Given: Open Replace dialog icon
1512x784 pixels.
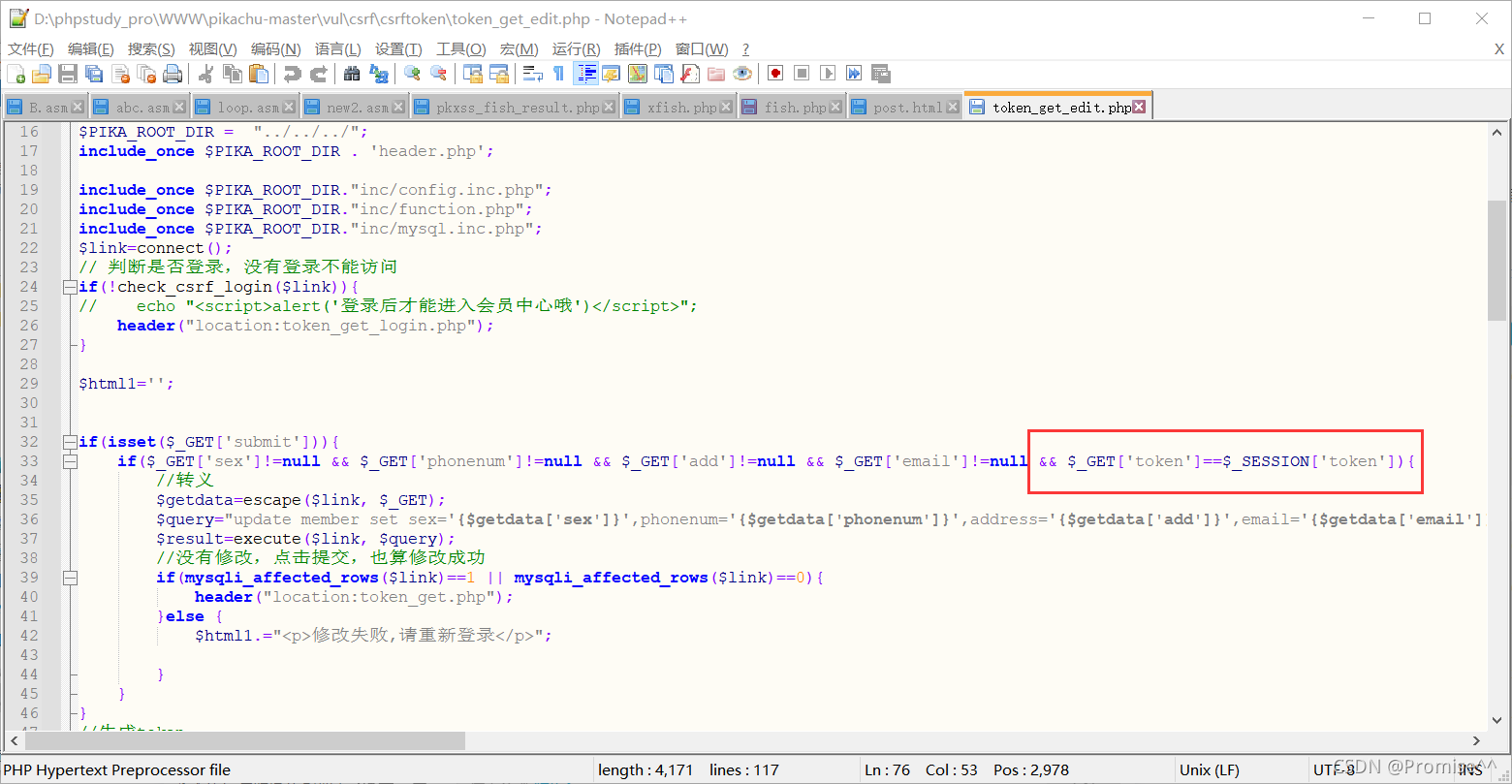Looking at the screenshot, I should [x=379, y=74].
